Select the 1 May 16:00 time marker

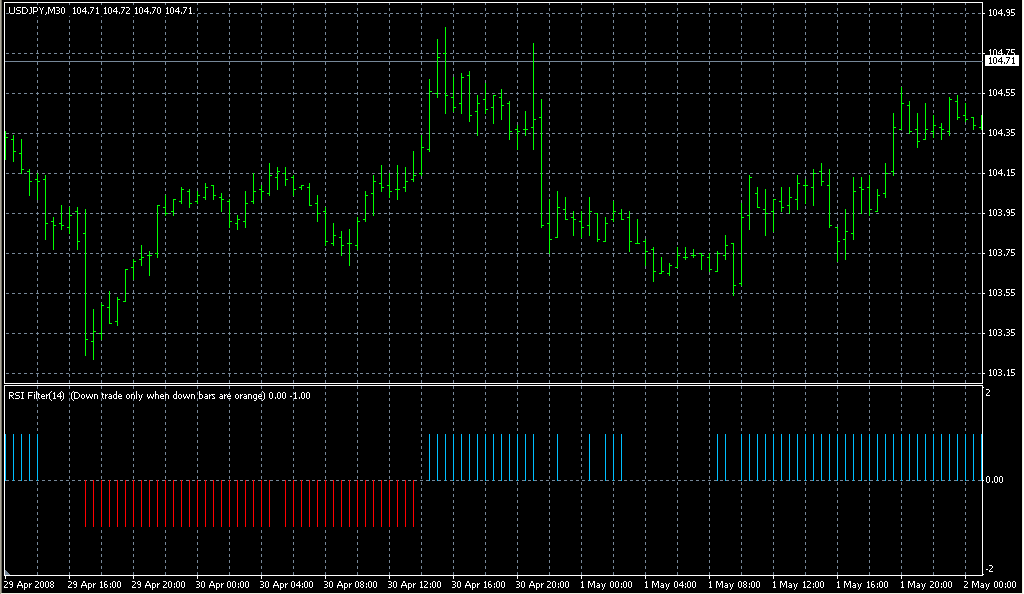860,584
